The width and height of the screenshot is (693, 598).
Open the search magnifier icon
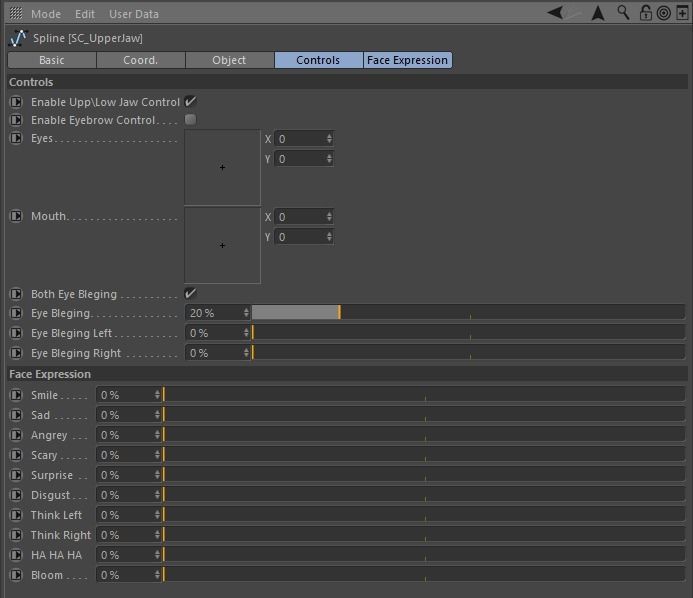click(623, 13)
